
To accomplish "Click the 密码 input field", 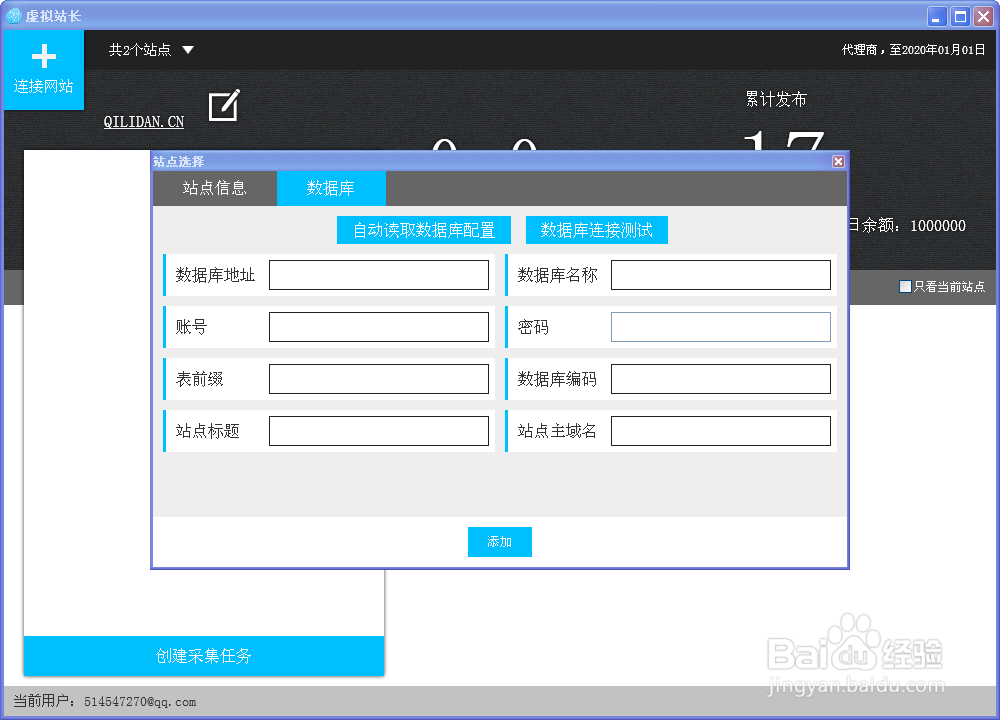I will tap(721, 327).
